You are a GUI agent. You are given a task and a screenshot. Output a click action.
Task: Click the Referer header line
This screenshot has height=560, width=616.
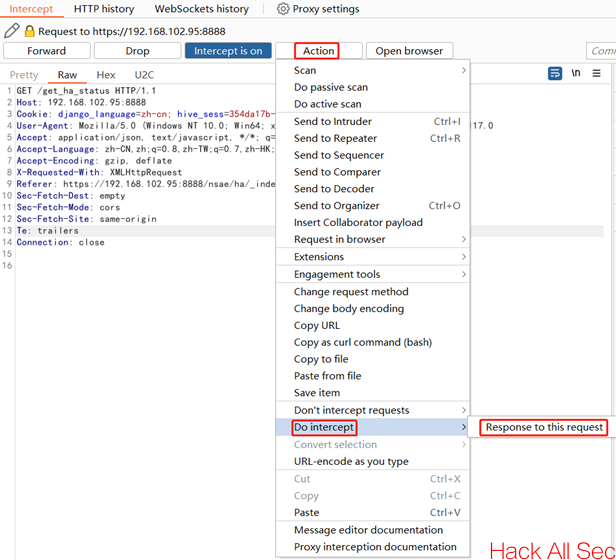[x=145, y=184]
